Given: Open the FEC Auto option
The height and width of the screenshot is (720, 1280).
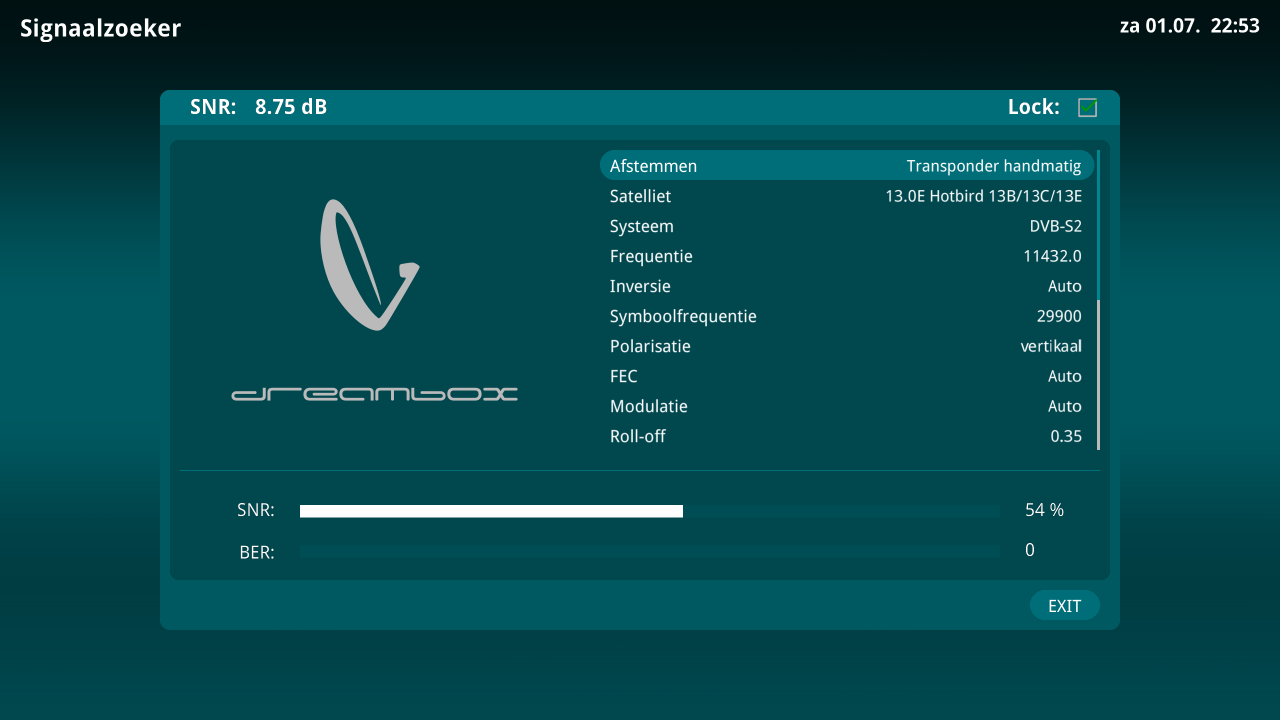Looking at the screenshot, I should 1064,376.
